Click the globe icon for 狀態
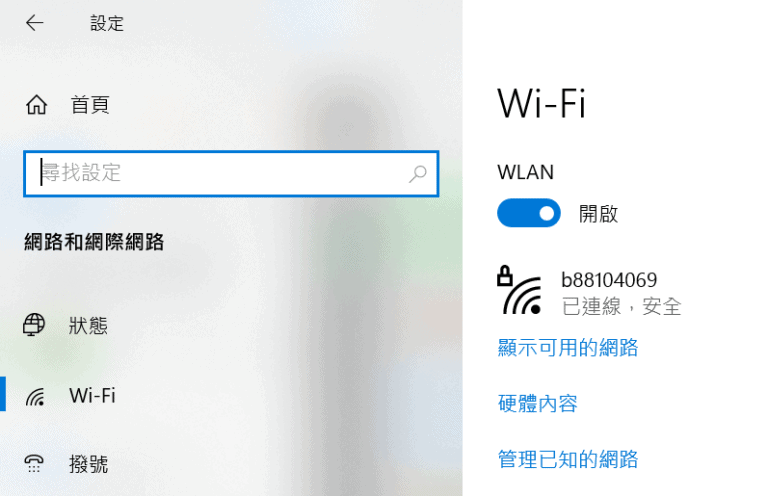This screenshot has width=768, height=496. coord(34,325)
